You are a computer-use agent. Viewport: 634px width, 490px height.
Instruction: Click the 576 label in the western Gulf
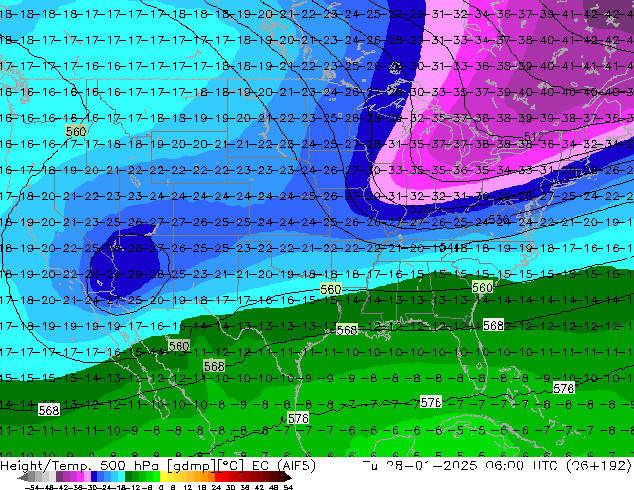298,418
